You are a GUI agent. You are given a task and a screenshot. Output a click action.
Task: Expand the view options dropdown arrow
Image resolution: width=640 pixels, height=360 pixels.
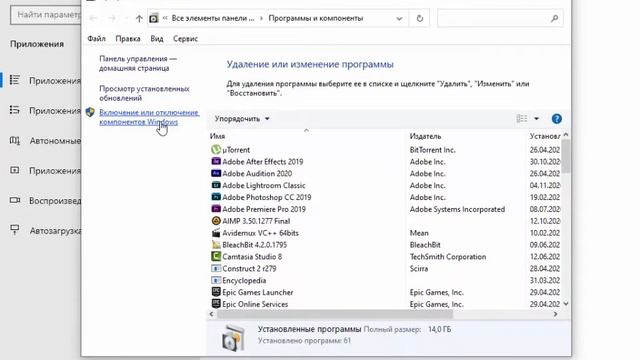pyautogui.click(x=536, y=119)
